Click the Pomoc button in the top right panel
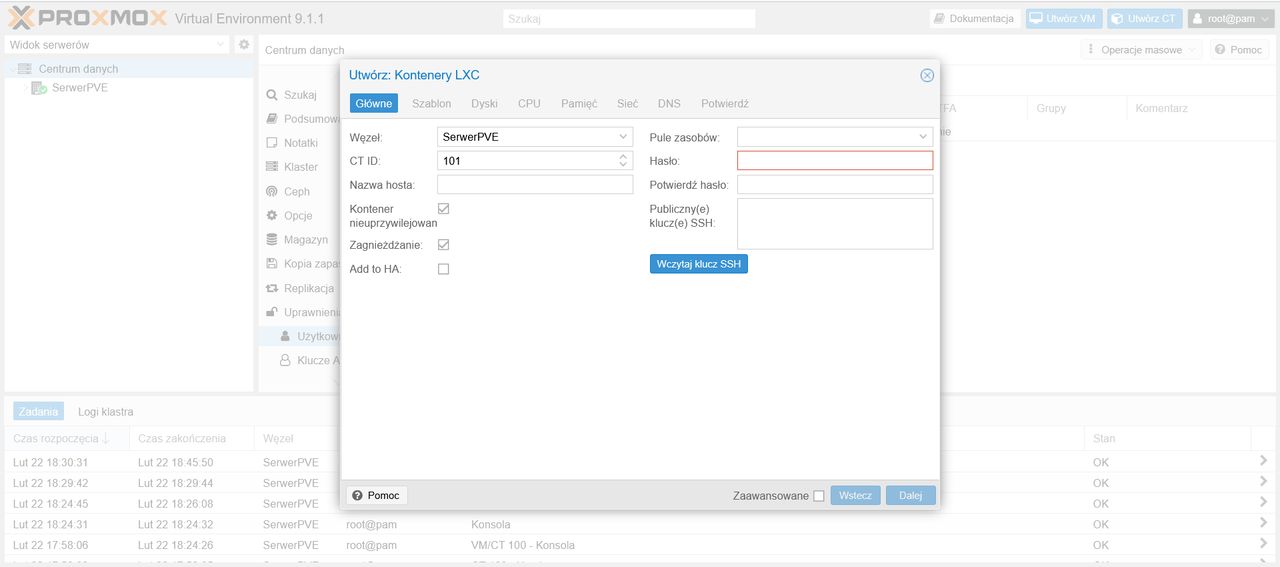 coord(1239,50)
